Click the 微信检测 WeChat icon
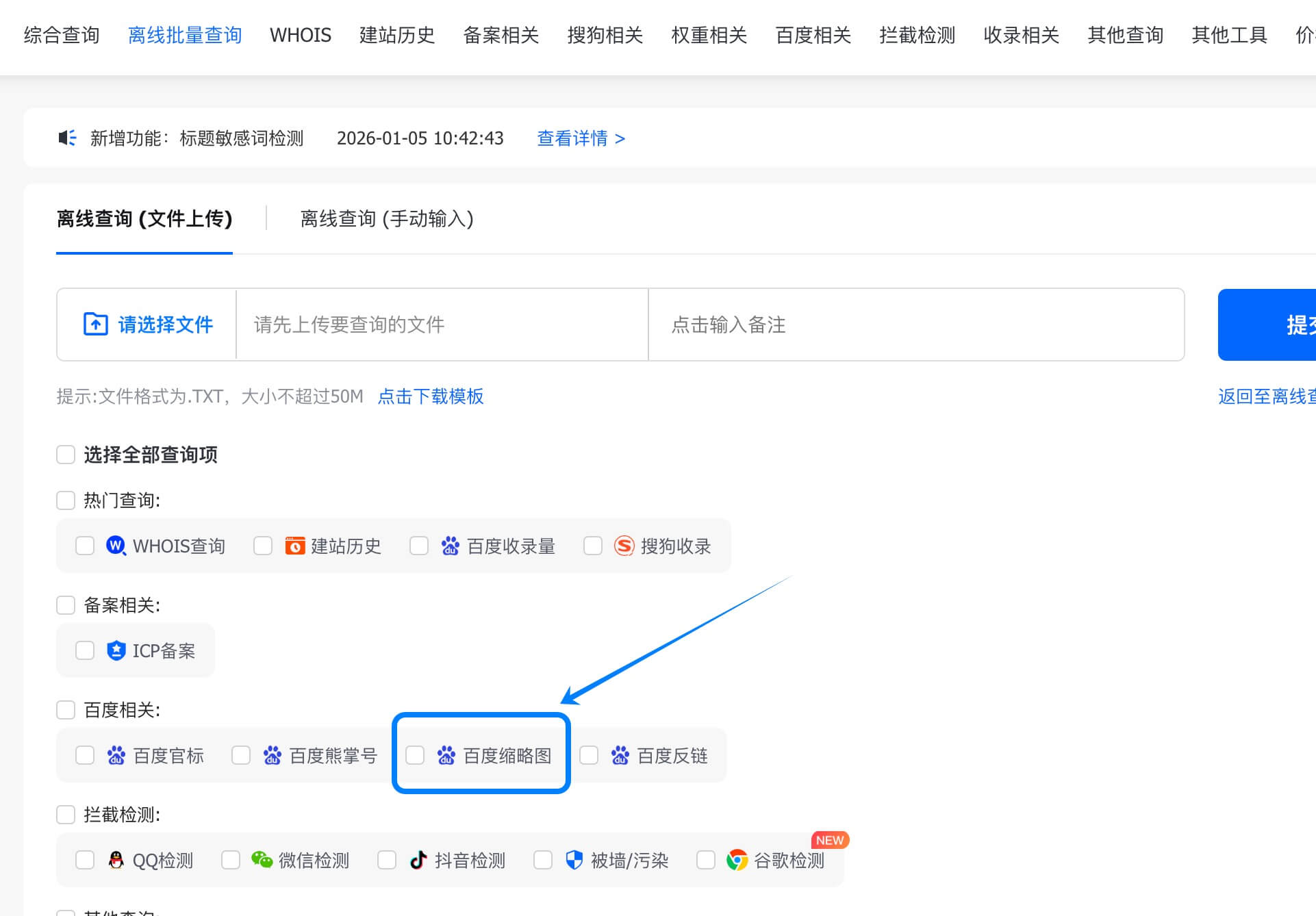Image resolution: width=1316 pixels, height=916 pixels. (x=262, y=860)
